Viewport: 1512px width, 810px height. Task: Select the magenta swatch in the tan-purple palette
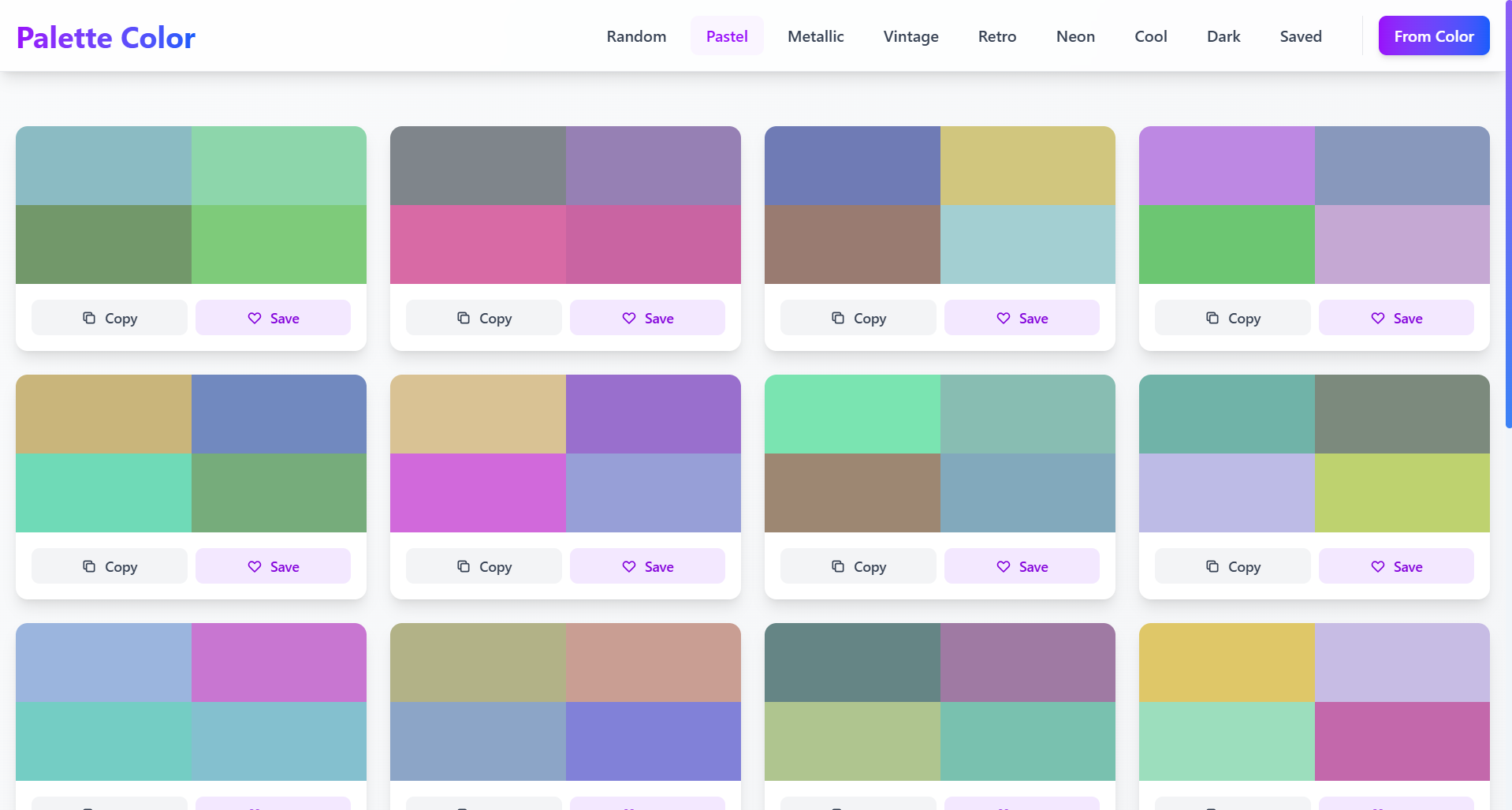478,493
